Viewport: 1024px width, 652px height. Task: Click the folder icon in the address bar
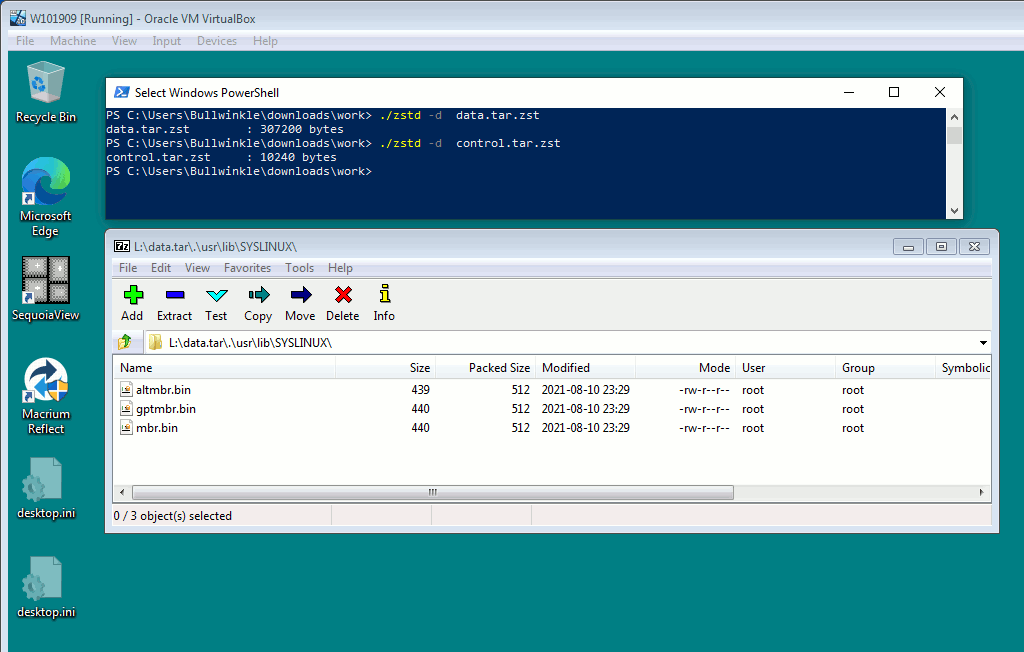(155, 342)
